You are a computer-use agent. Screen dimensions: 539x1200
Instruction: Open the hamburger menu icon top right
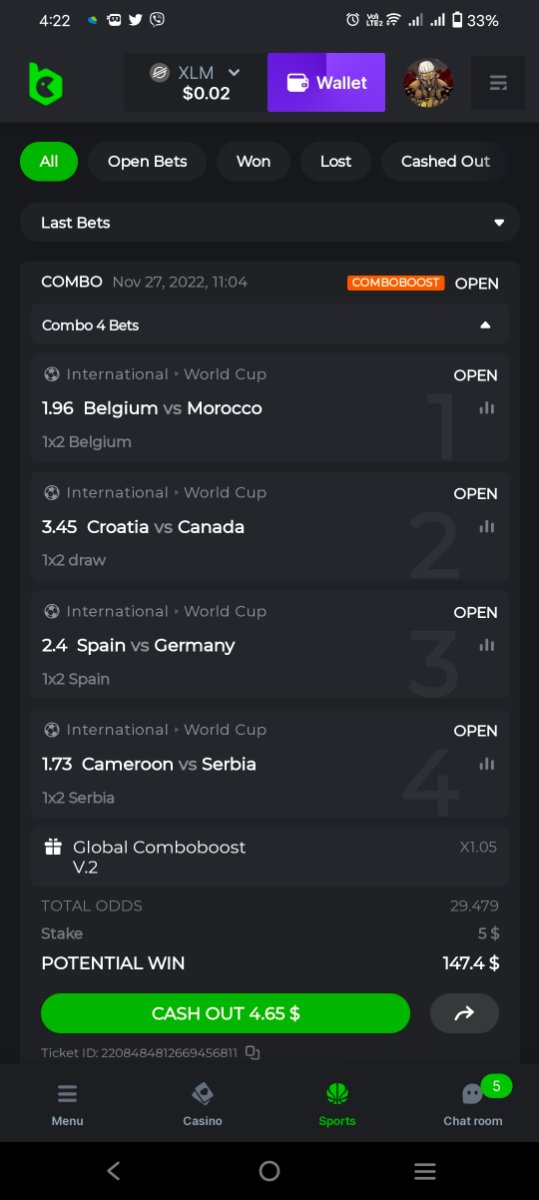pos(498,83)
